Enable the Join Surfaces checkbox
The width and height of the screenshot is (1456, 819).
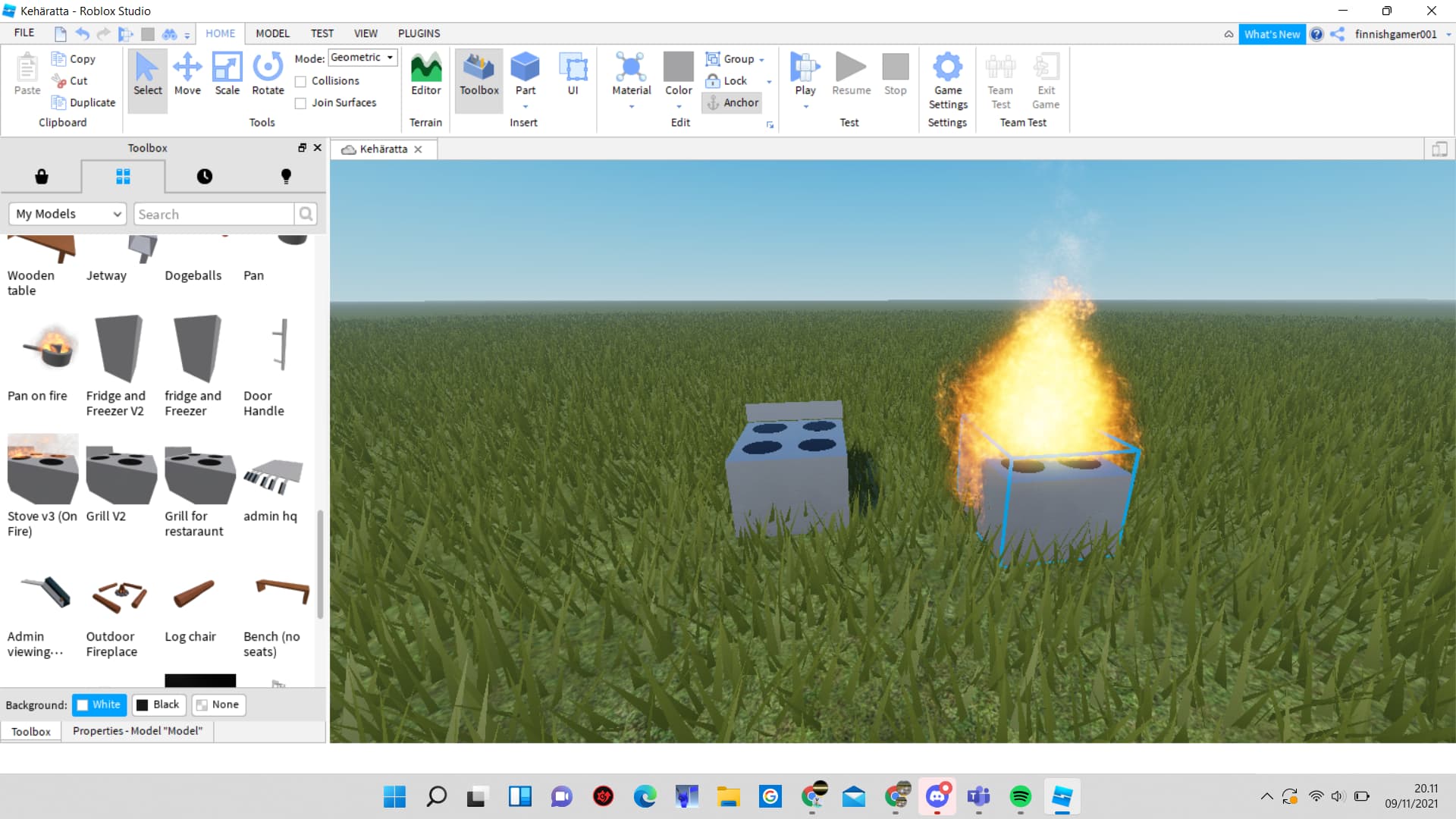pos(300,103)
